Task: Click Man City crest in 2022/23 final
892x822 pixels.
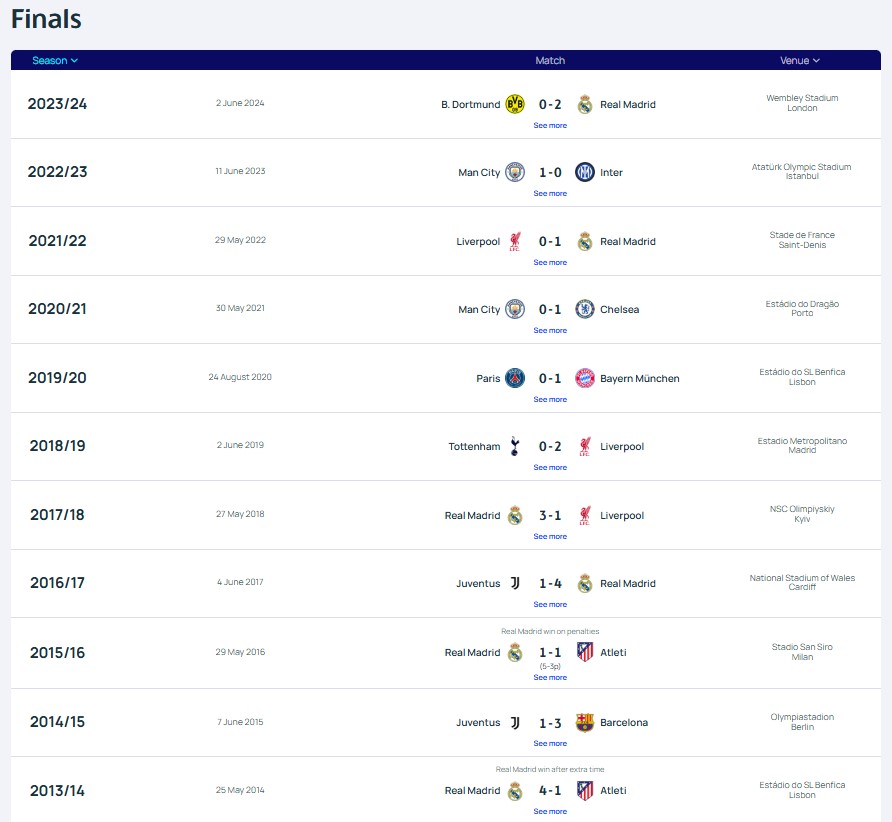Action: 515,172
